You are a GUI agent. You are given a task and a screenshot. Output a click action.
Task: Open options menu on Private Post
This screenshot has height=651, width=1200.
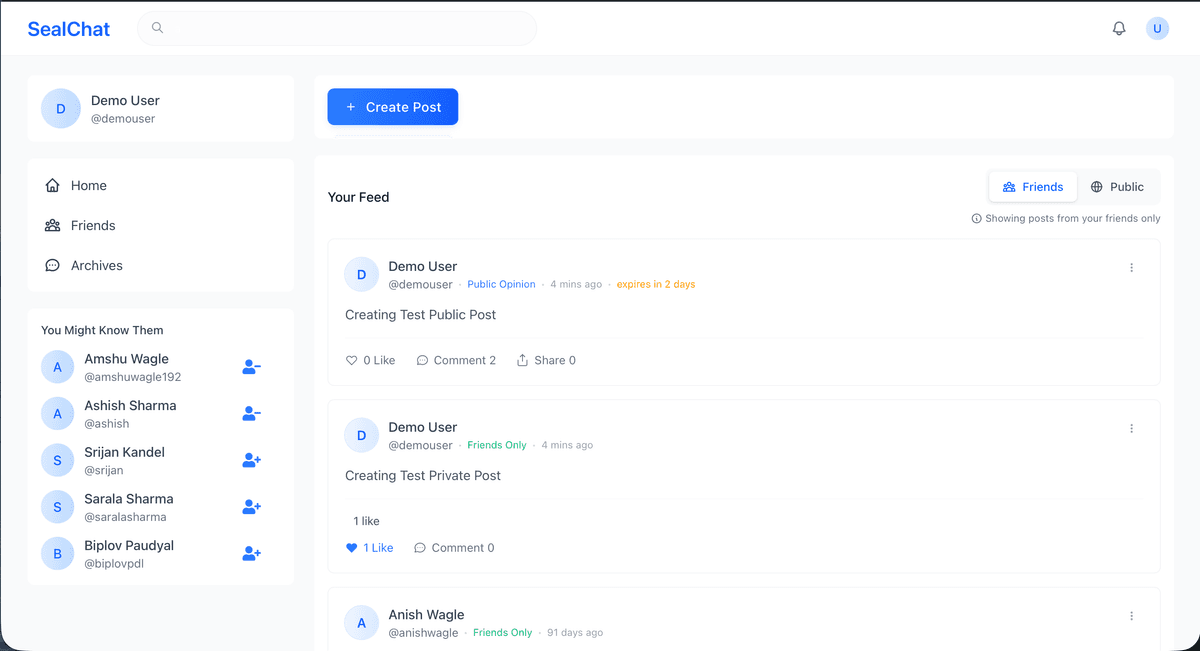tap(1132, 428)
